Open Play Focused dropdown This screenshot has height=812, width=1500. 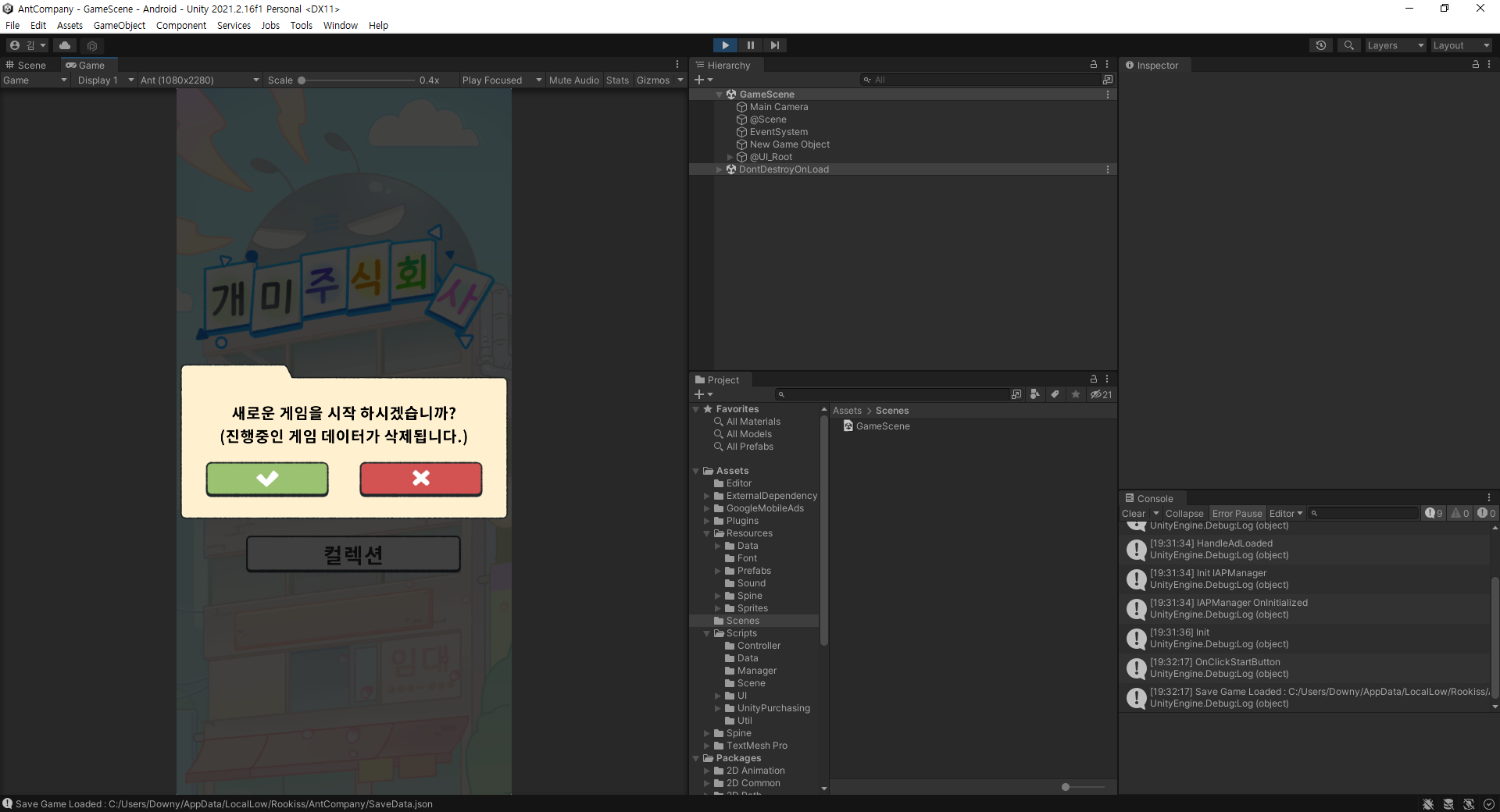502,80
